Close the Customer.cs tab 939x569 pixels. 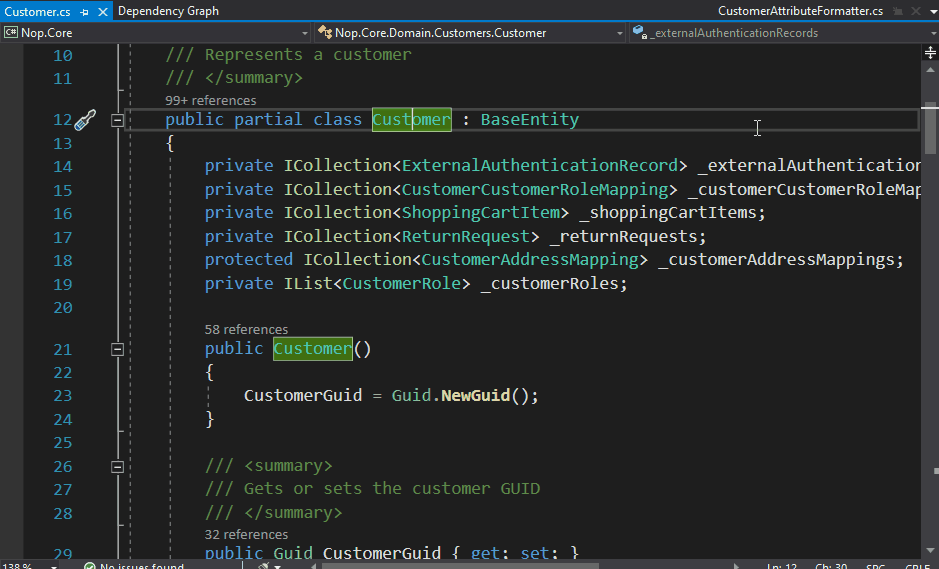coord(102,12)
